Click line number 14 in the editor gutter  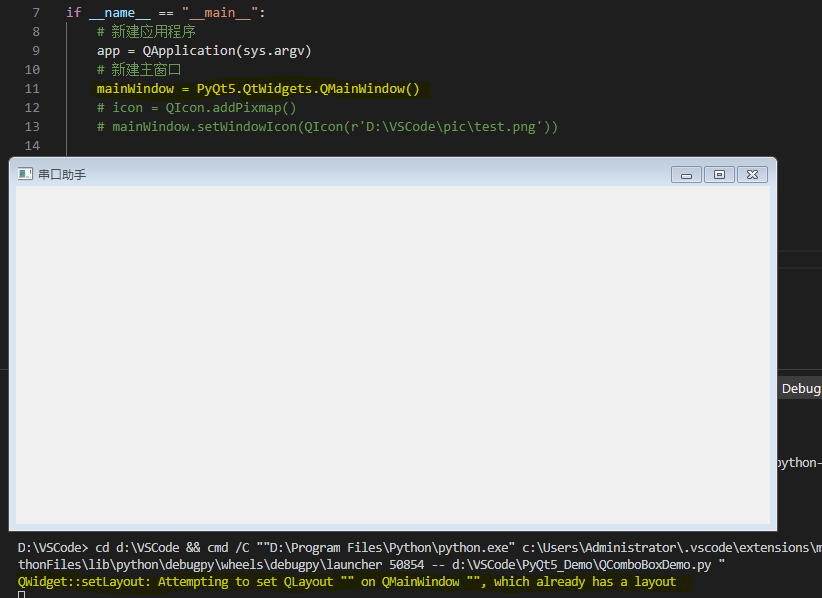tap(32, 146)
